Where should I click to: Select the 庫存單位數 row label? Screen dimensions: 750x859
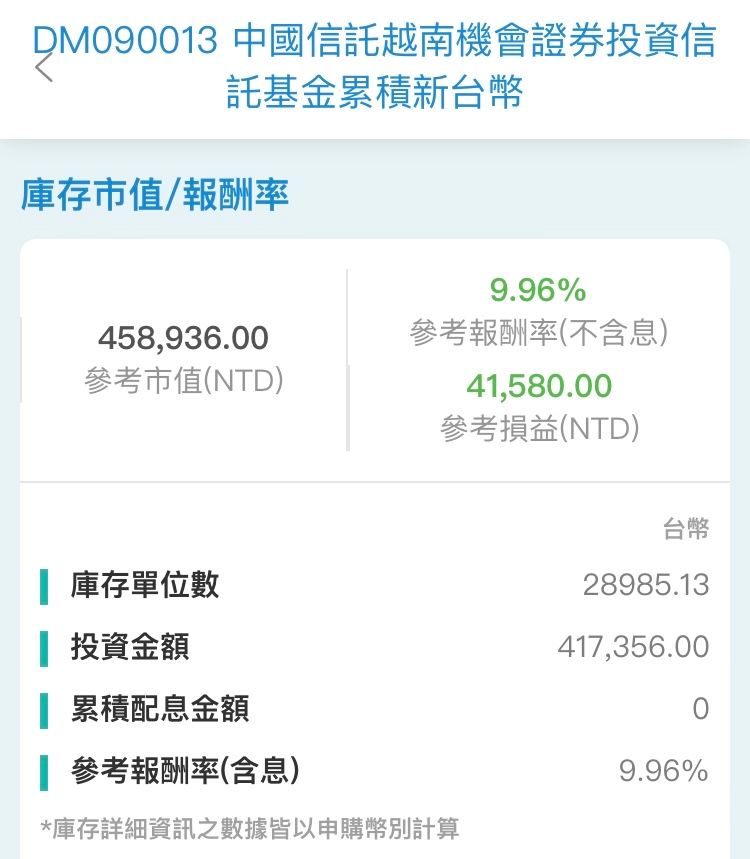[x=145, y=585]
